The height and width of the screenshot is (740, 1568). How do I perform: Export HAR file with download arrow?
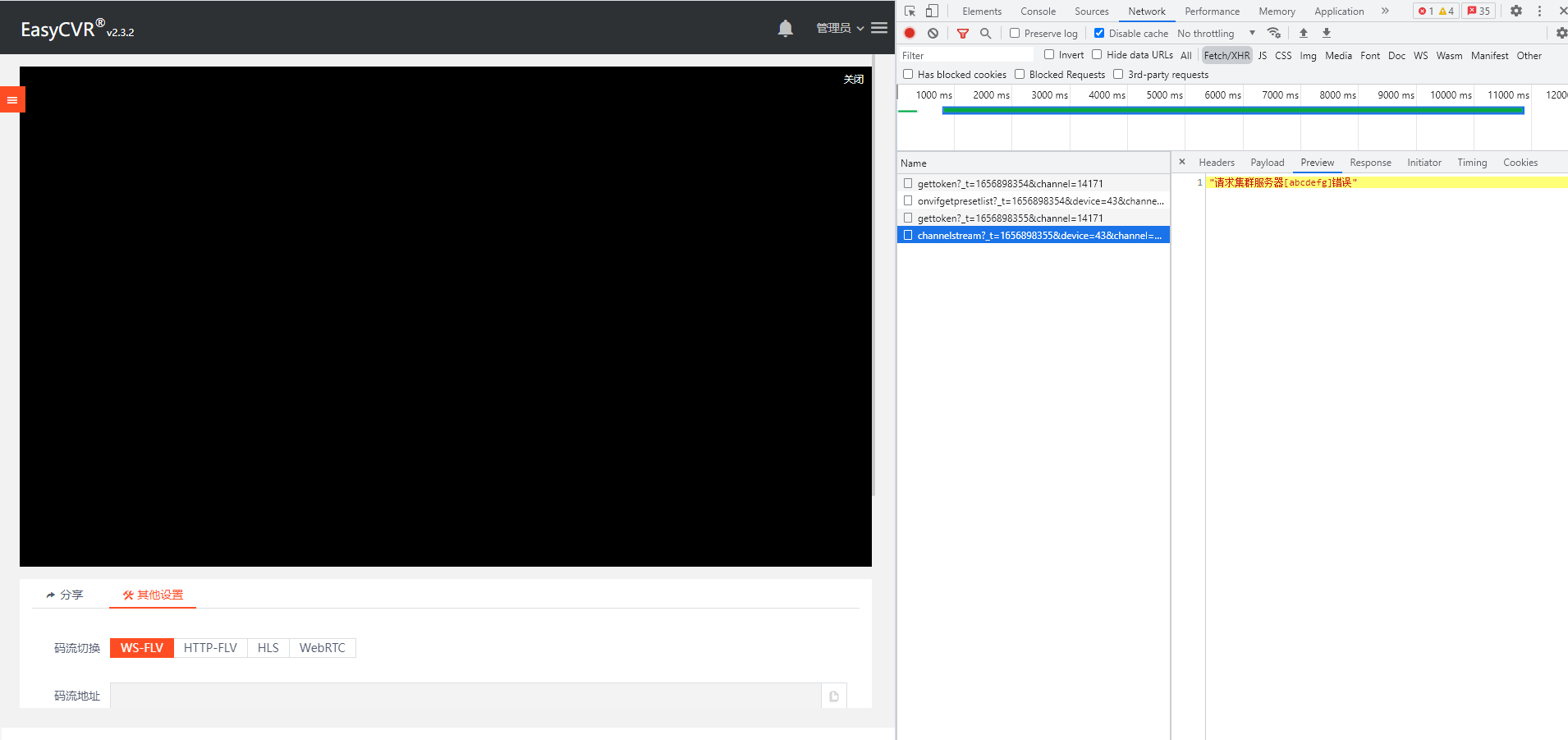pos(1326,33)
